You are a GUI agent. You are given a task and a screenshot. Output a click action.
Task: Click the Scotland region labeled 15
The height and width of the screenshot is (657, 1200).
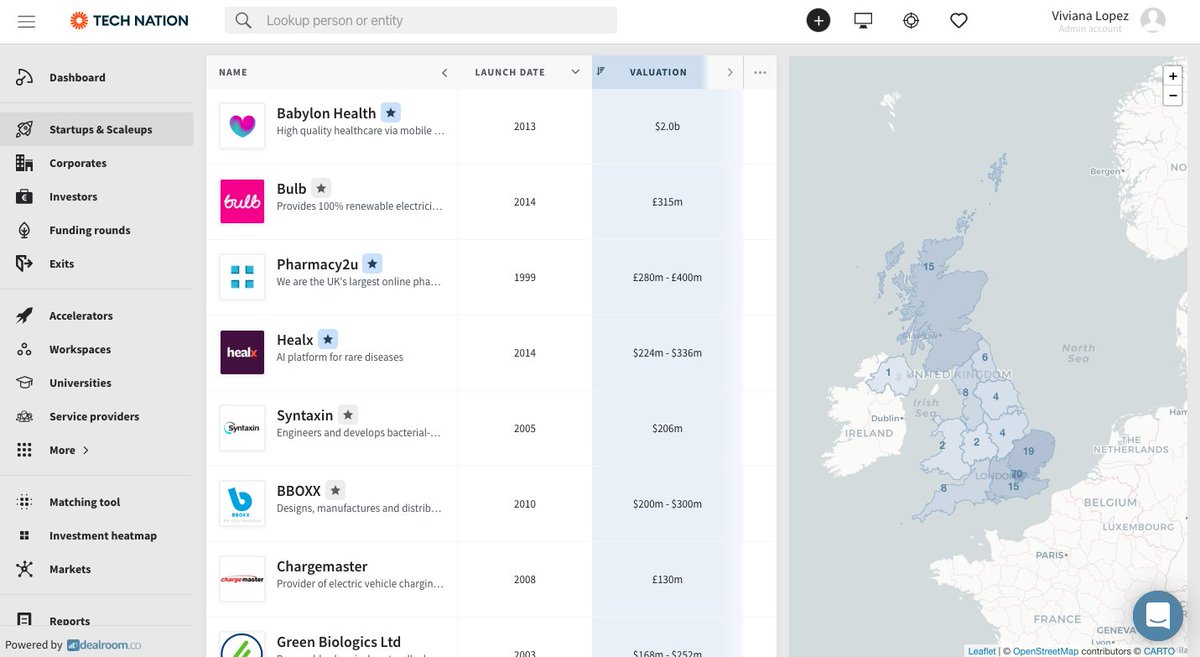coord(929,266)
